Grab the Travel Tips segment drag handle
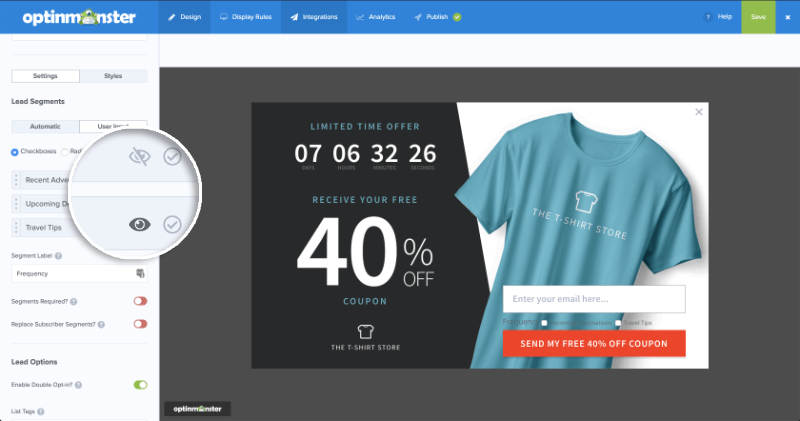The width and height of the screenshot is (800, 421). click(16, 228)
